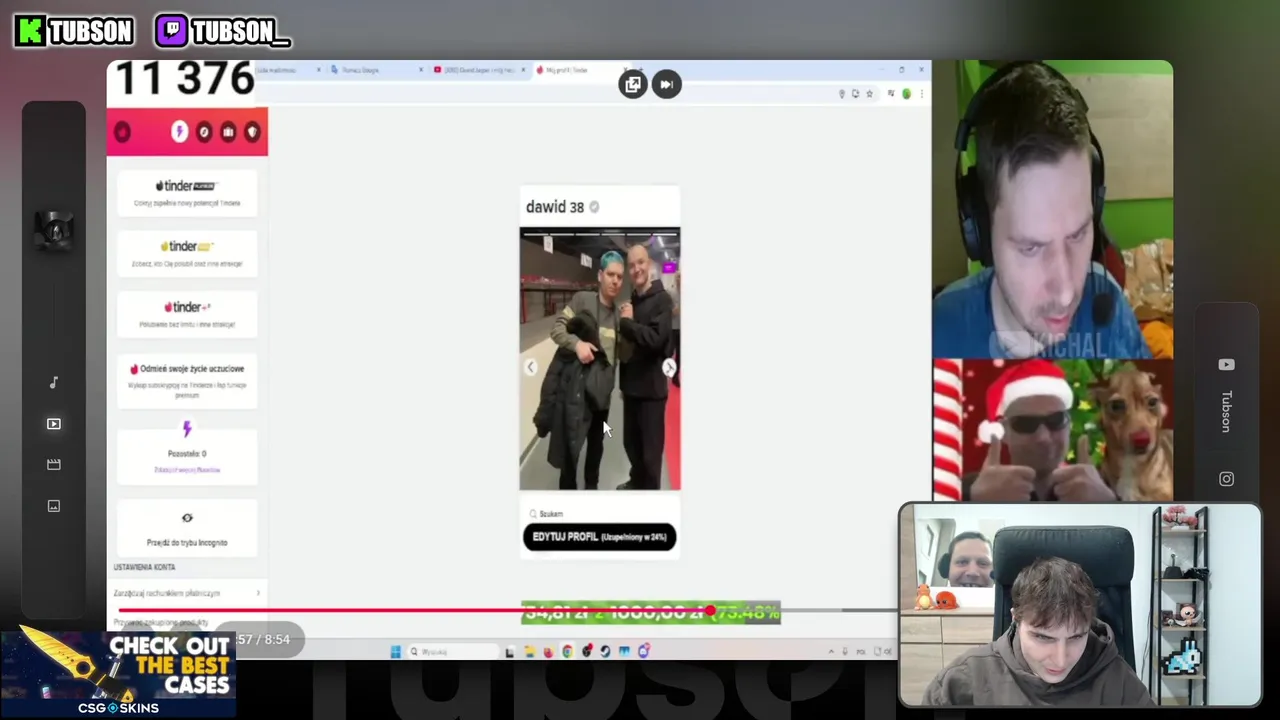Open the Windows Start button in taskbar

(395, 652)
